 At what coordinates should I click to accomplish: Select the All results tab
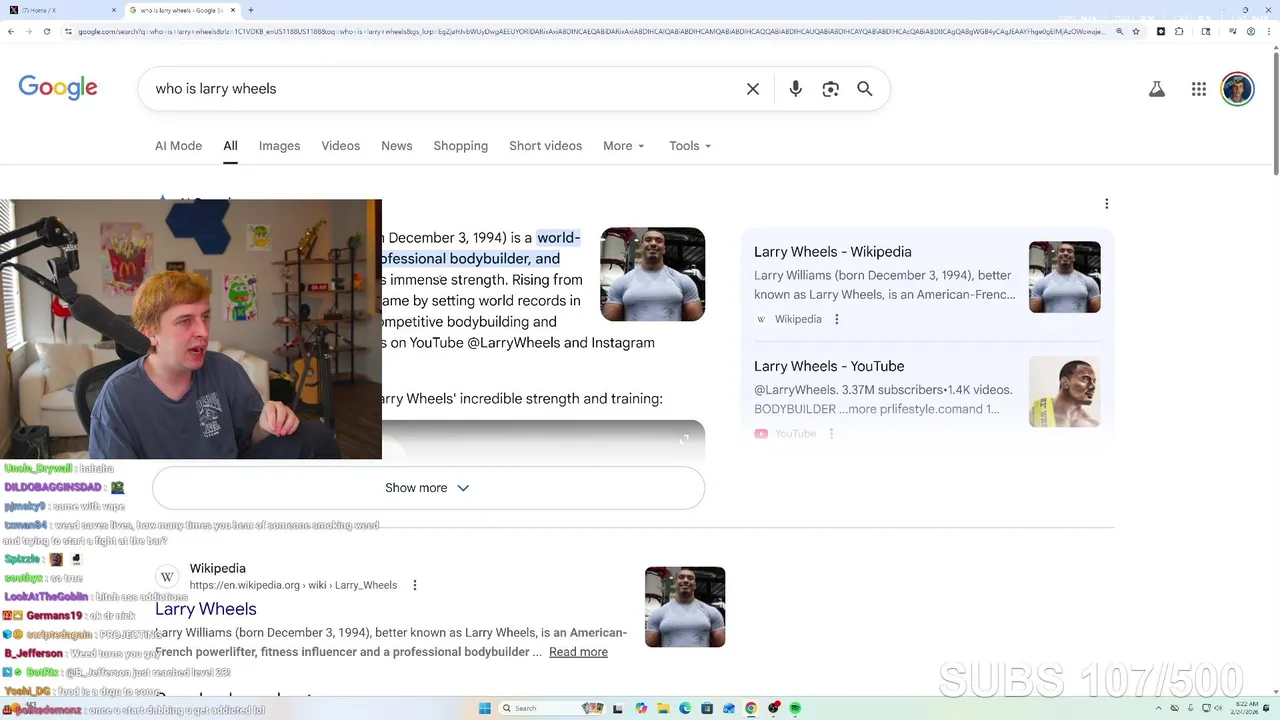click(230, 146)
